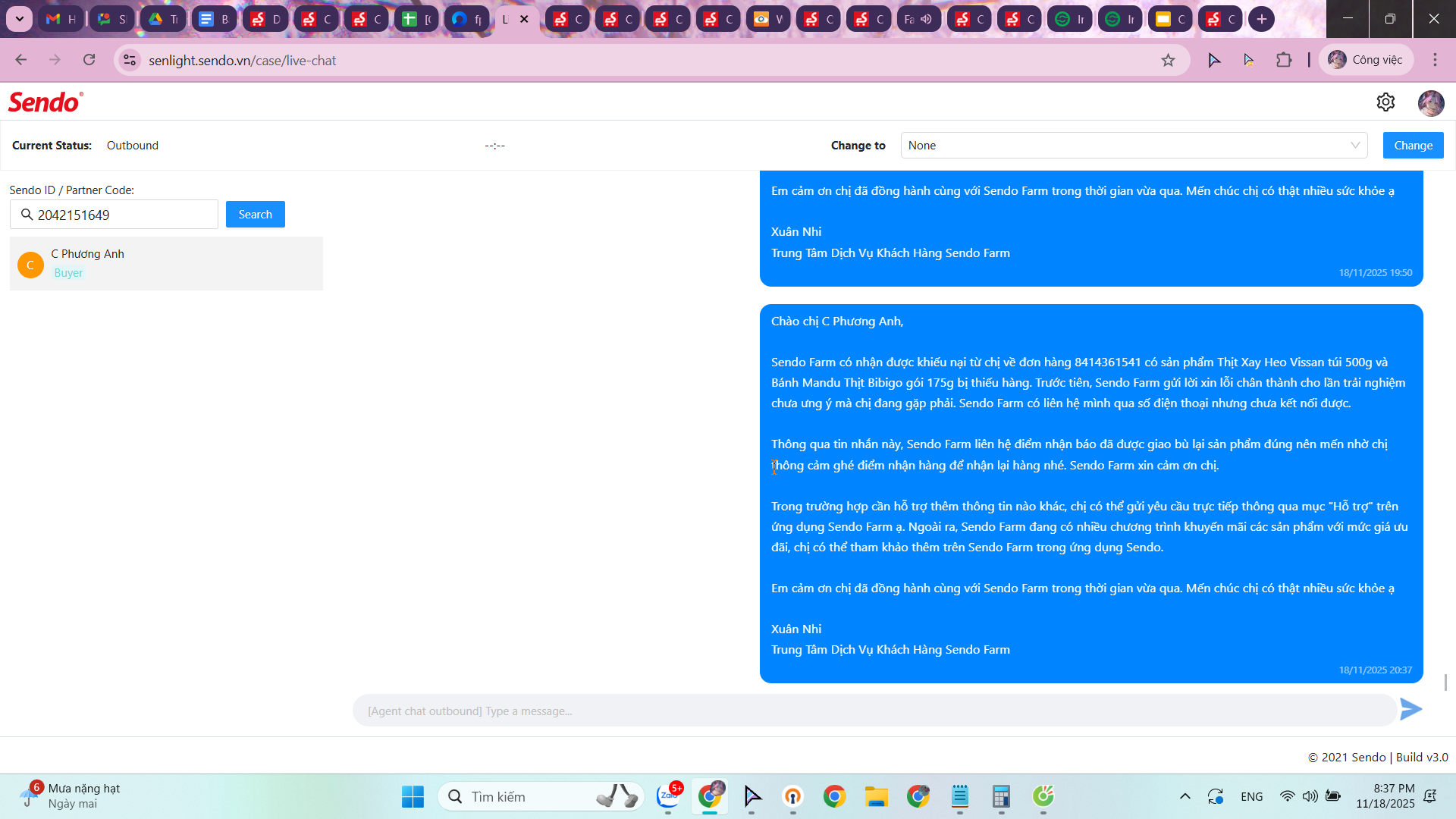This screenshot has width=1456, height=819.
Task: Click the Search button
Action: (255, 215)
